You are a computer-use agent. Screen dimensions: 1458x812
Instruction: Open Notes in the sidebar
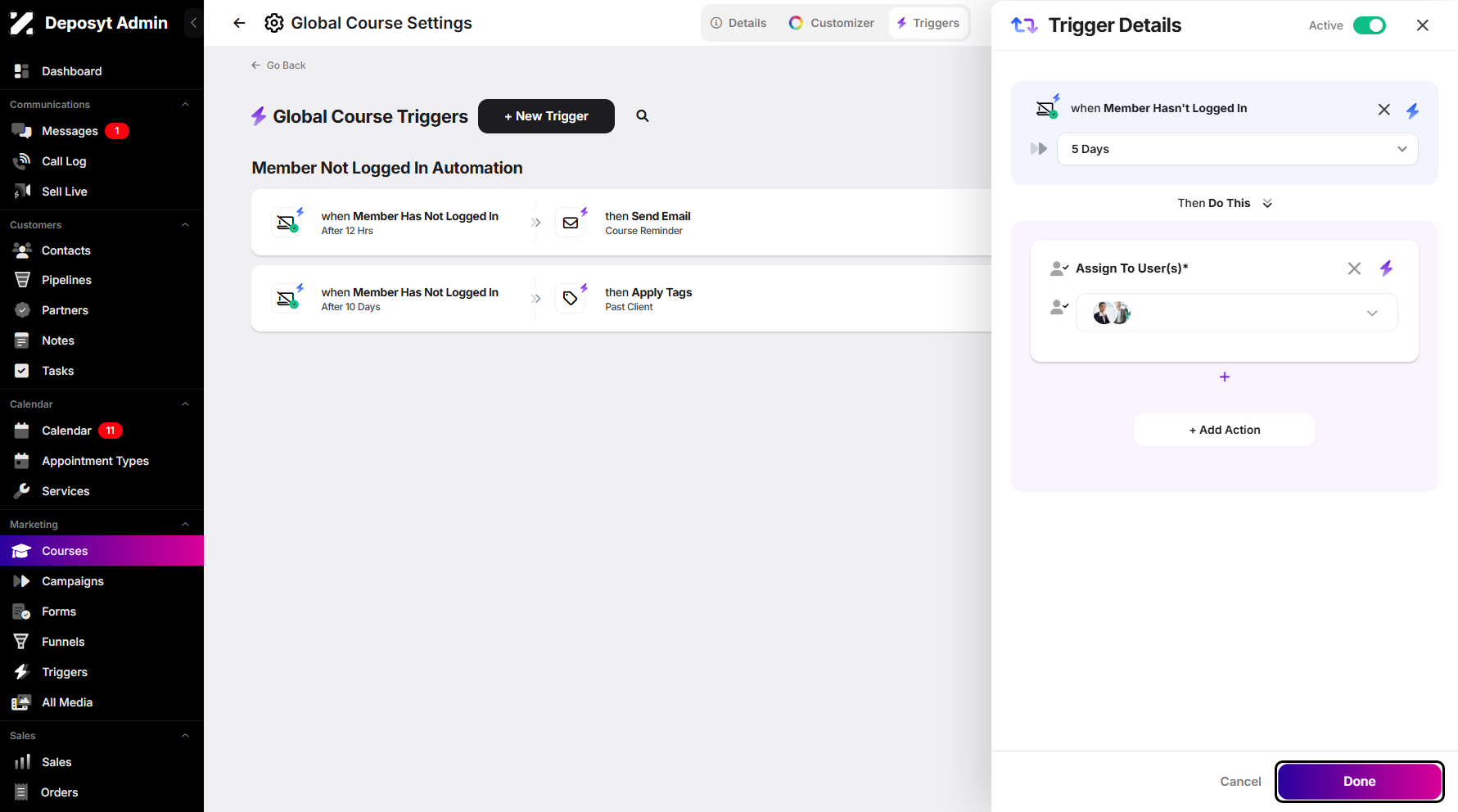(x=102, y=341)
